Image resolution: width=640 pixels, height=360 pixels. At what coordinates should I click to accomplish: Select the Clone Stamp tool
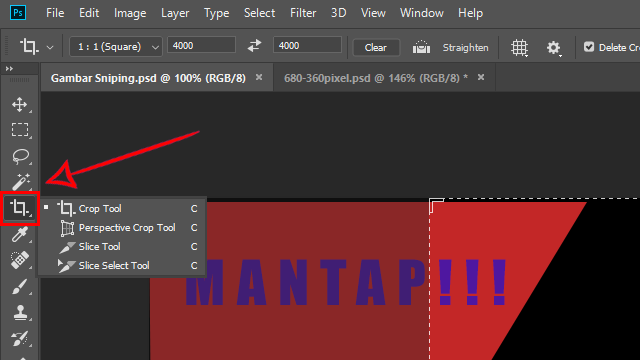(20, 313)
